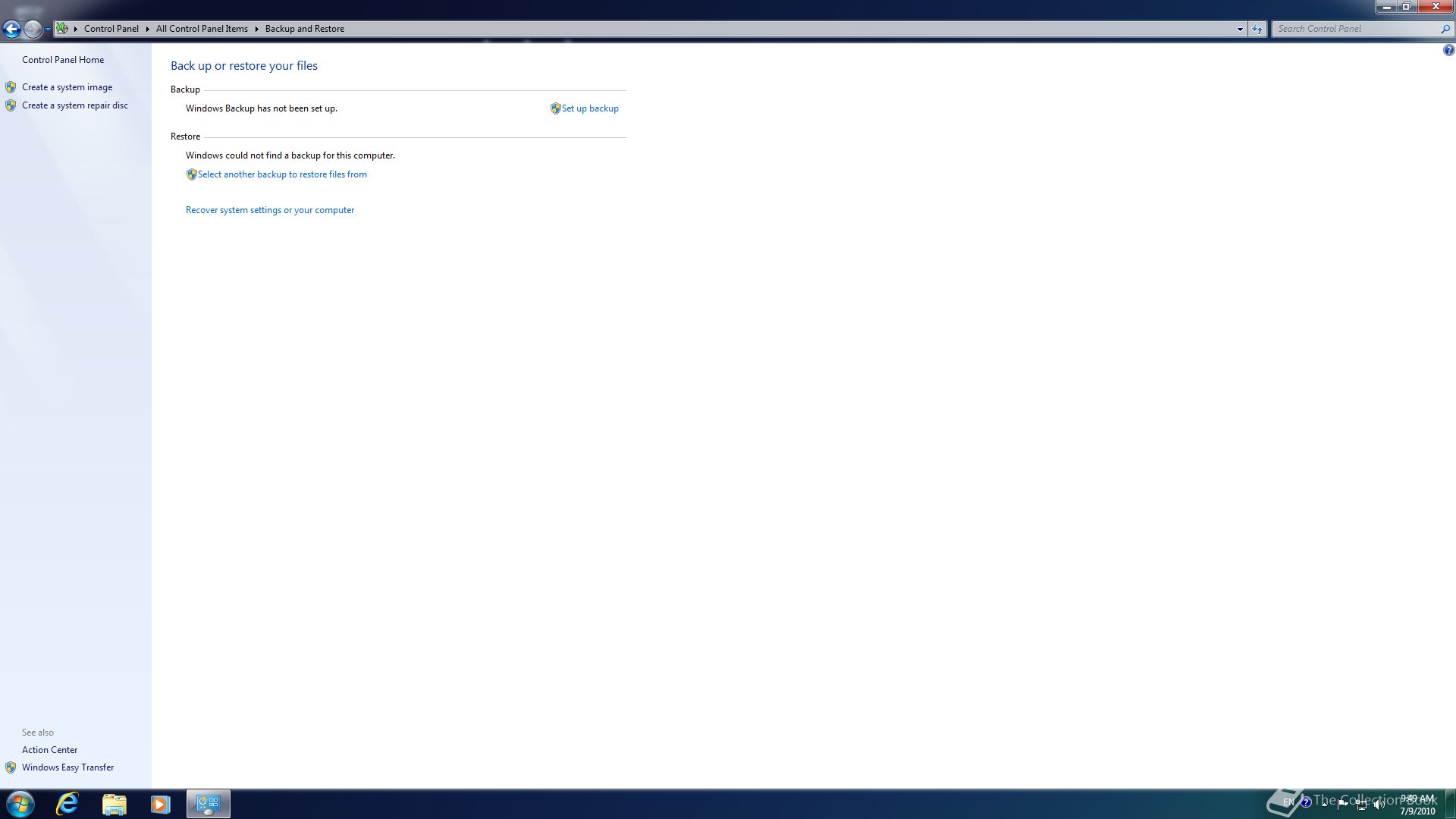This screenshot has height=819, width=1456.
Task: Click the Forward navigation arrow button
Action: [33, 29]
